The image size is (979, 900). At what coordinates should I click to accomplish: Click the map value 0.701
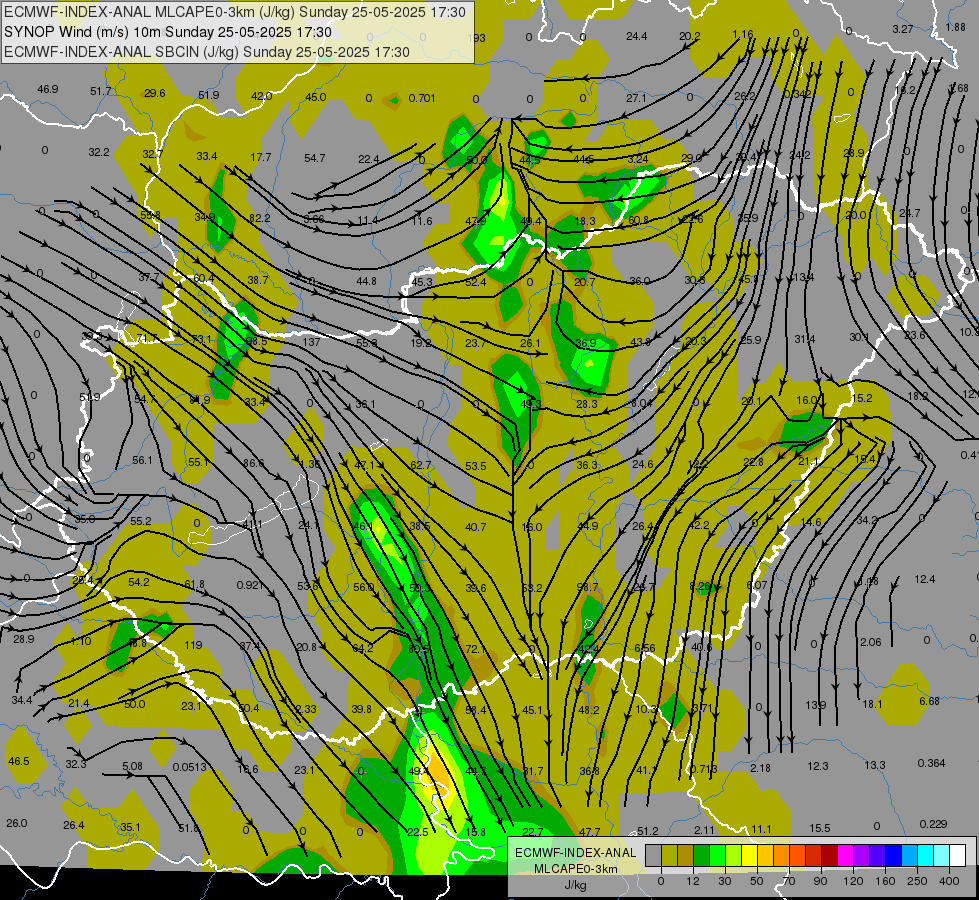click(422, 98)
